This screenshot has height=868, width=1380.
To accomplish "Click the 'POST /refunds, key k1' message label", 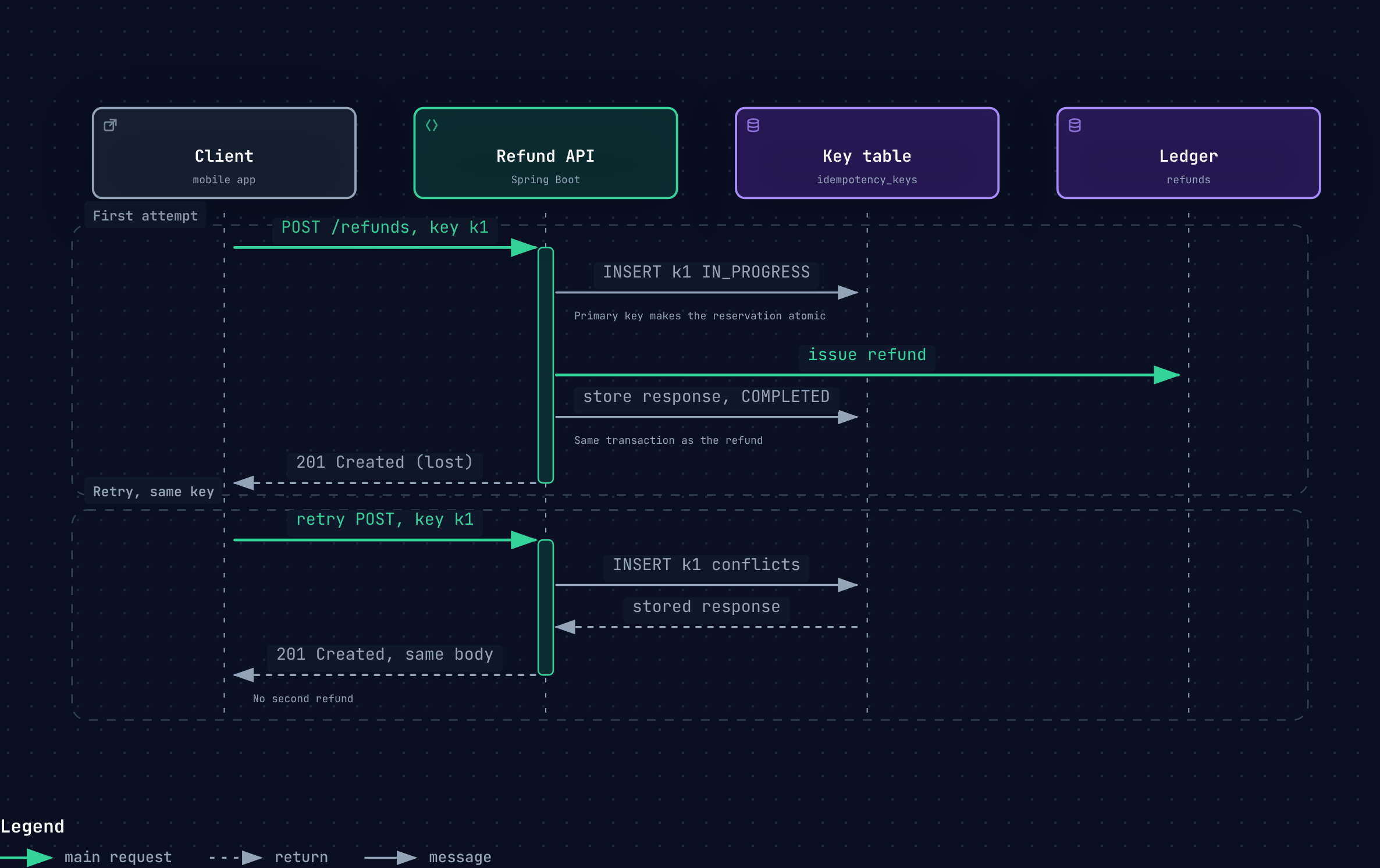I will [x=385, y=227].
